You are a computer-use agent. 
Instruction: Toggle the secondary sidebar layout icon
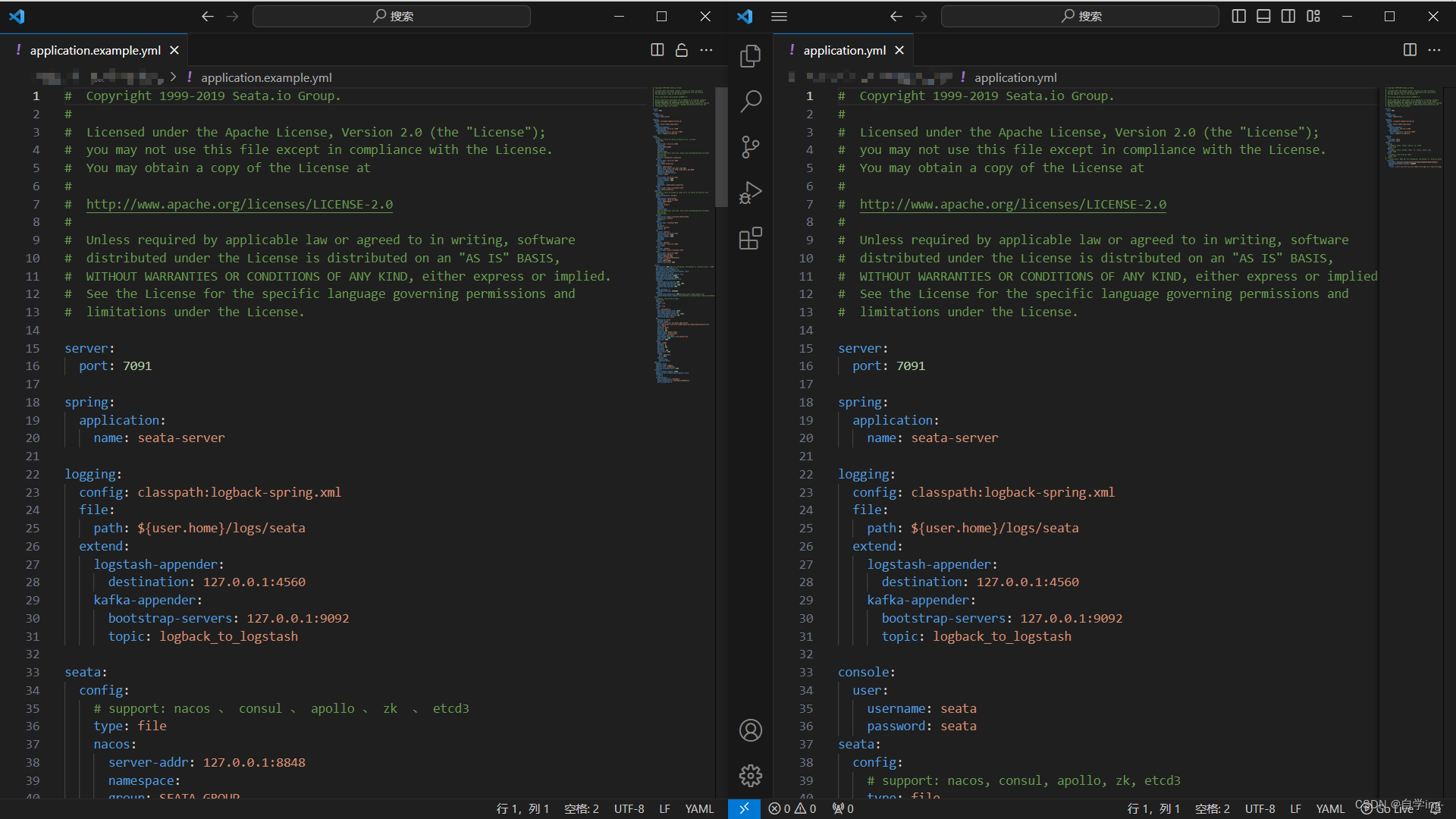[1288, 16]
